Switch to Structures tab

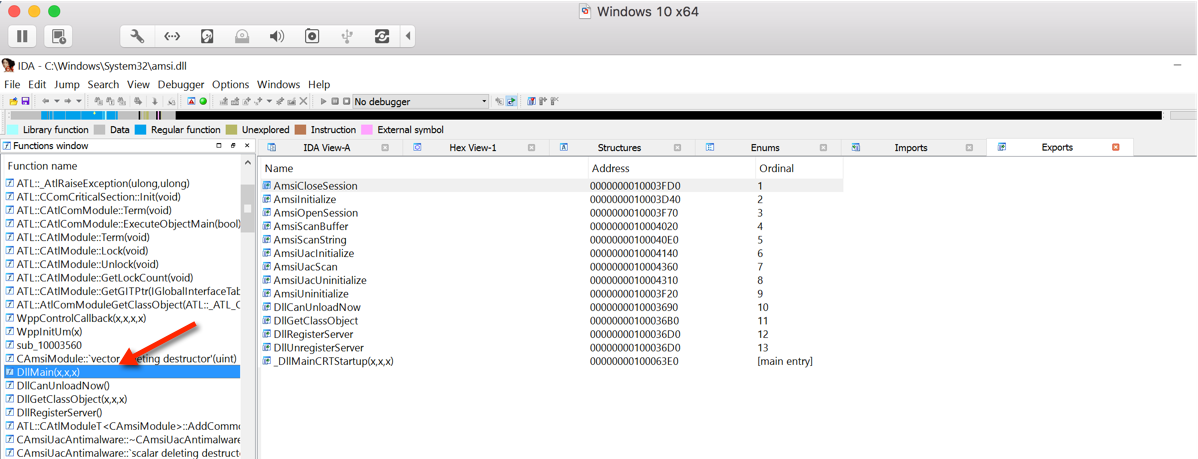pos(619,147)
